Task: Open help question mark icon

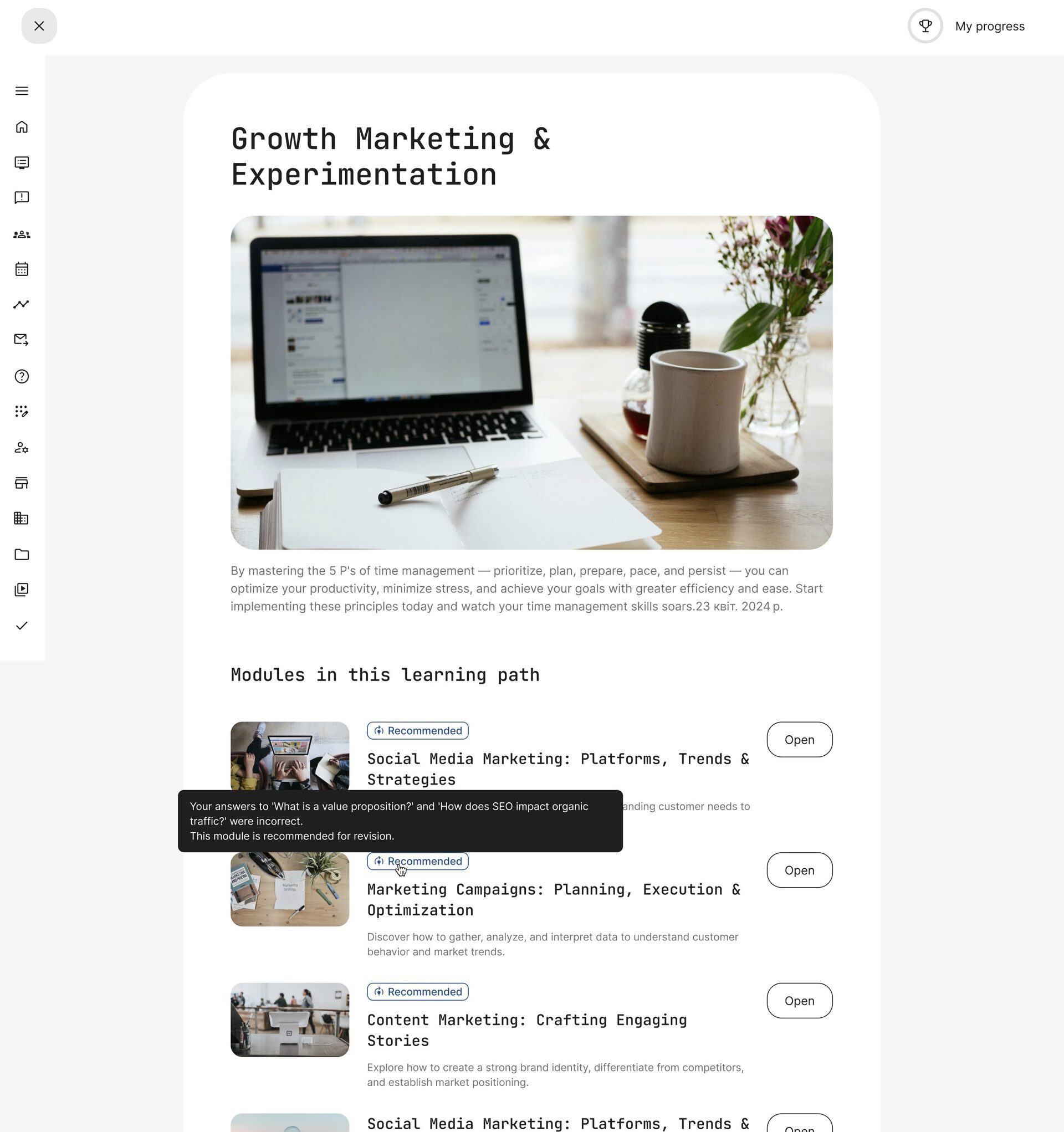Action: [22, 376]
